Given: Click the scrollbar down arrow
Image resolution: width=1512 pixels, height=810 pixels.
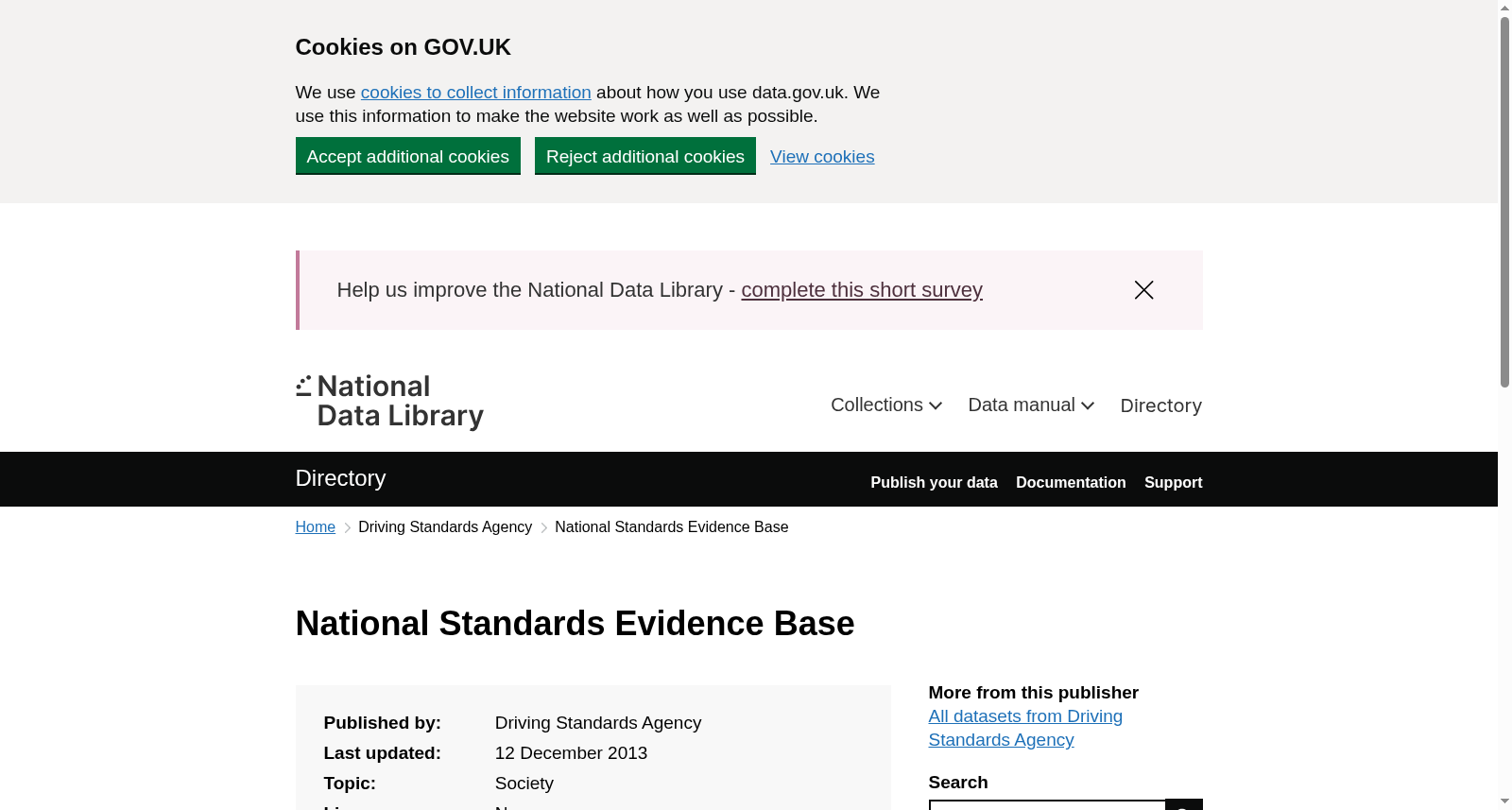Looking at the screenshot, I should (1504, 801).
